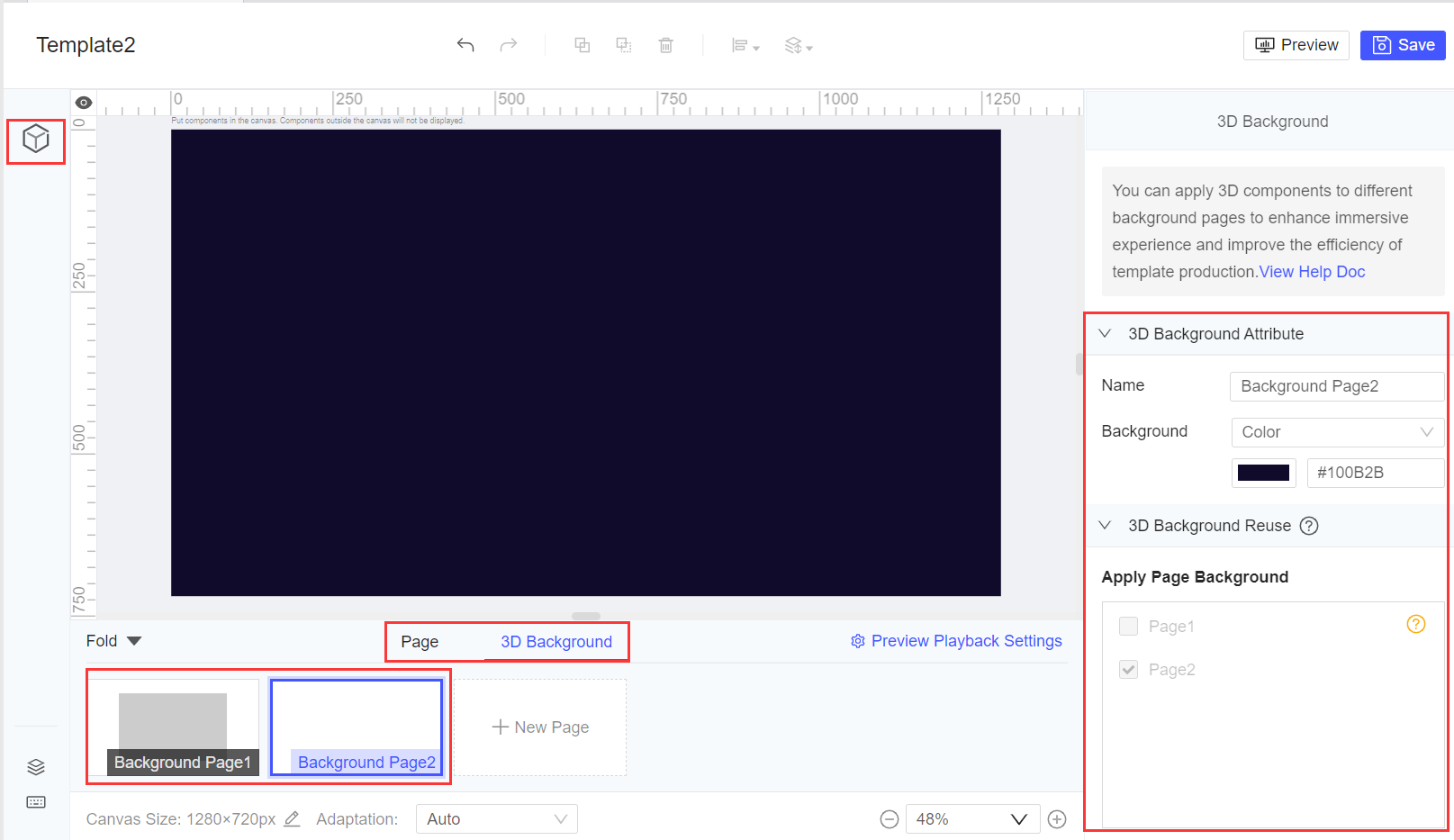This screenshot has height=840, width=1454.
Task: Open the Adaptation dropdown set to Auto
Action: pos(496,818)
